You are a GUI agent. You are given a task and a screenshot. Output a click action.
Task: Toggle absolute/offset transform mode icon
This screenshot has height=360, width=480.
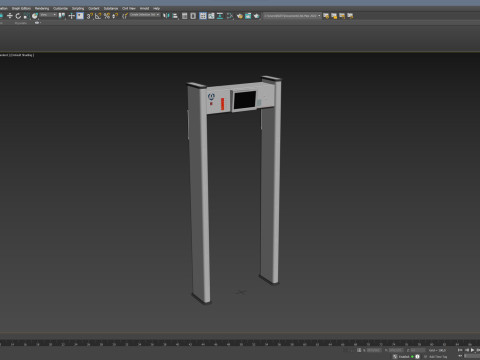coord(359,350)
